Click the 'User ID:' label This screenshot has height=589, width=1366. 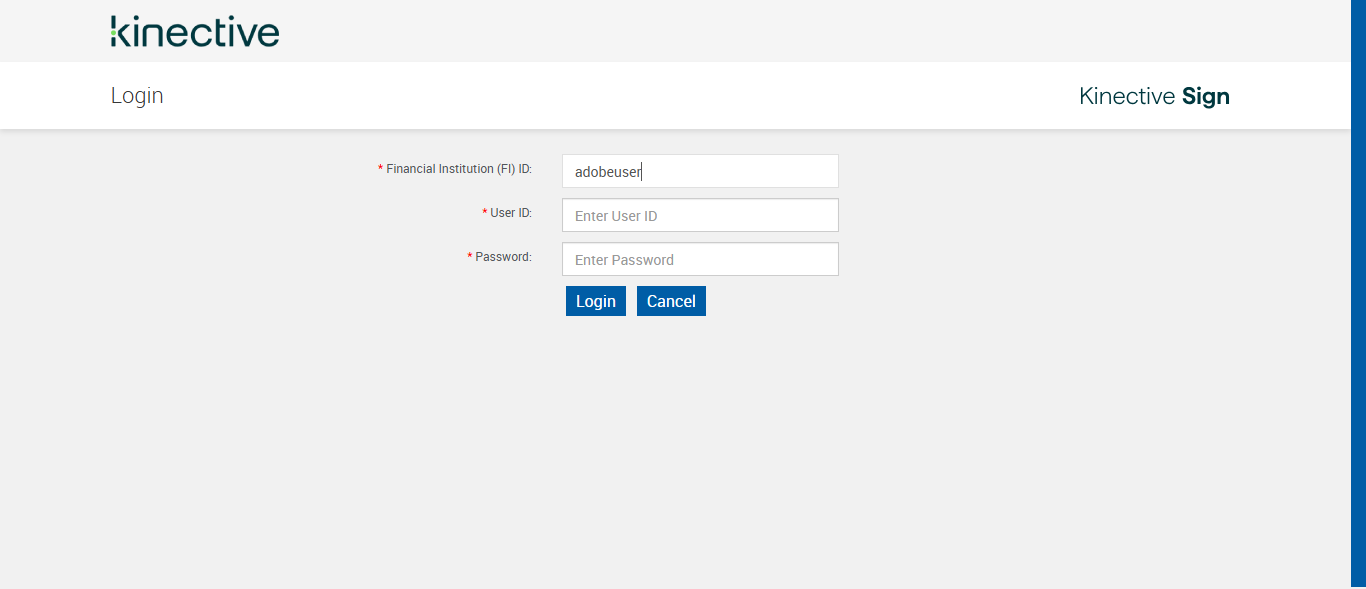tap(511, 213)
